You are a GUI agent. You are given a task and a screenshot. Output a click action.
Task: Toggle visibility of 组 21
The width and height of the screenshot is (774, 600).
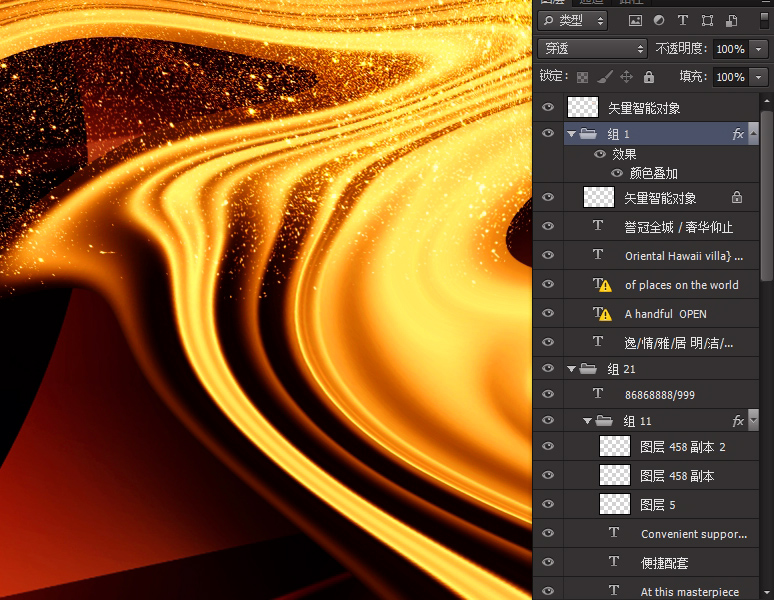(x=548, y=369)
